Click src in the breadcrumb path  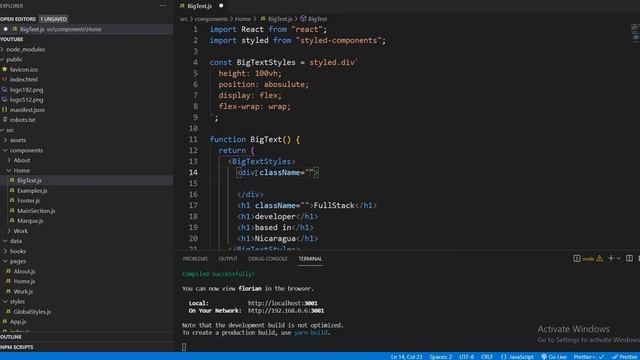[x=184, y=19]
